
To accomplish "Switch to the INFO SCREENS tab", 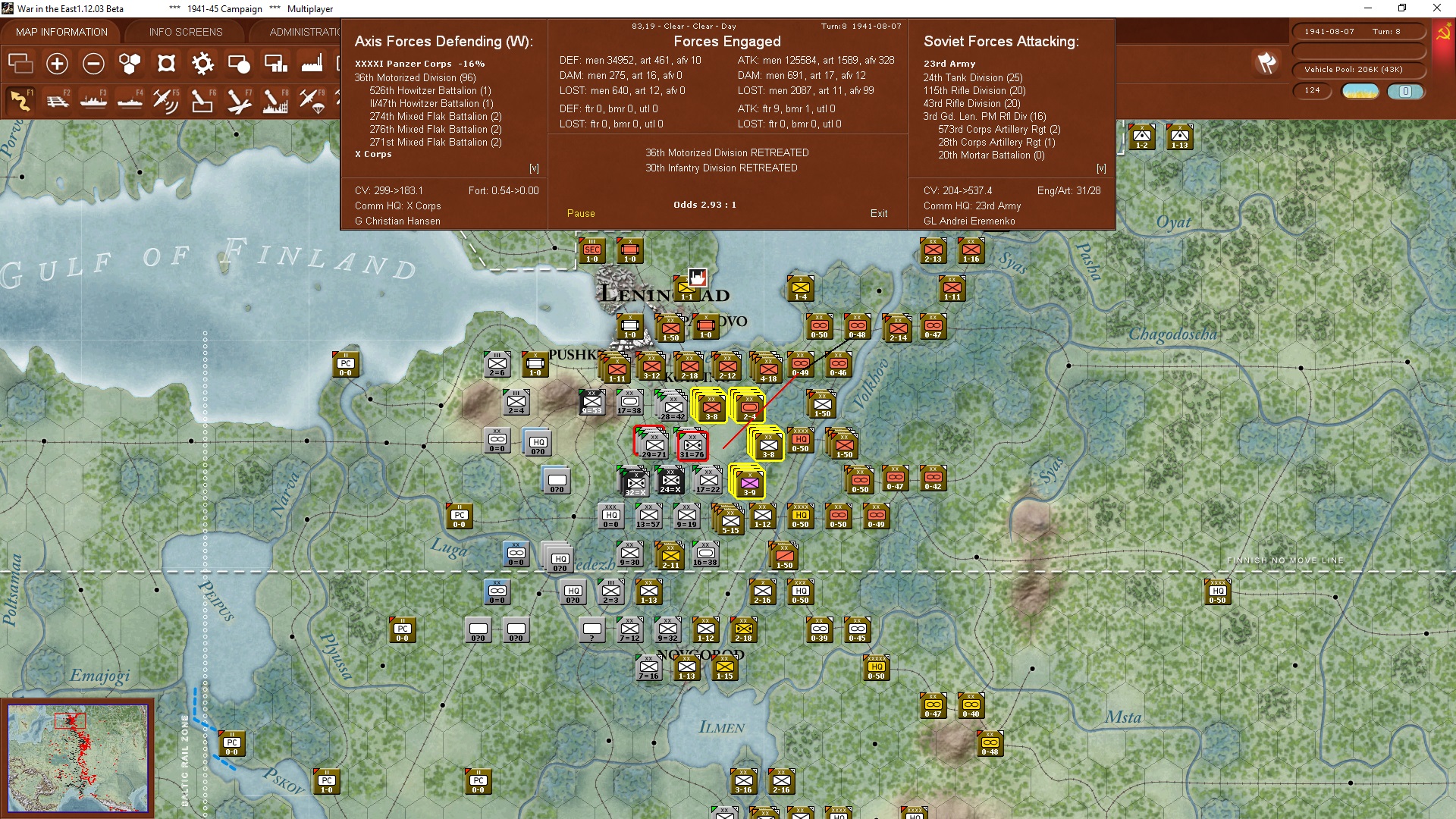I will 186,32.
